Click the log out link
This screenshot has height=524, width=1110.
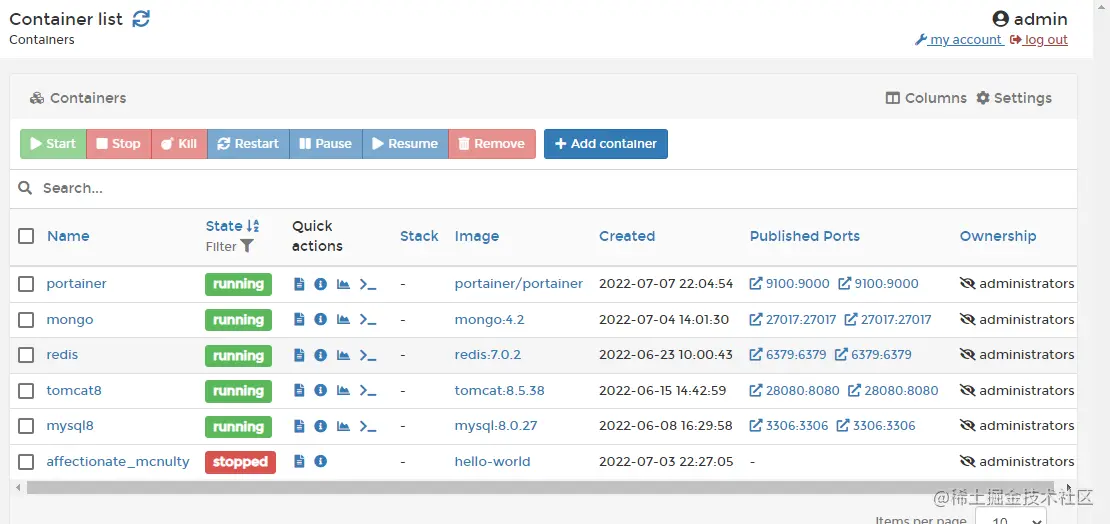pyautogui.click(x=1039, y=40)
